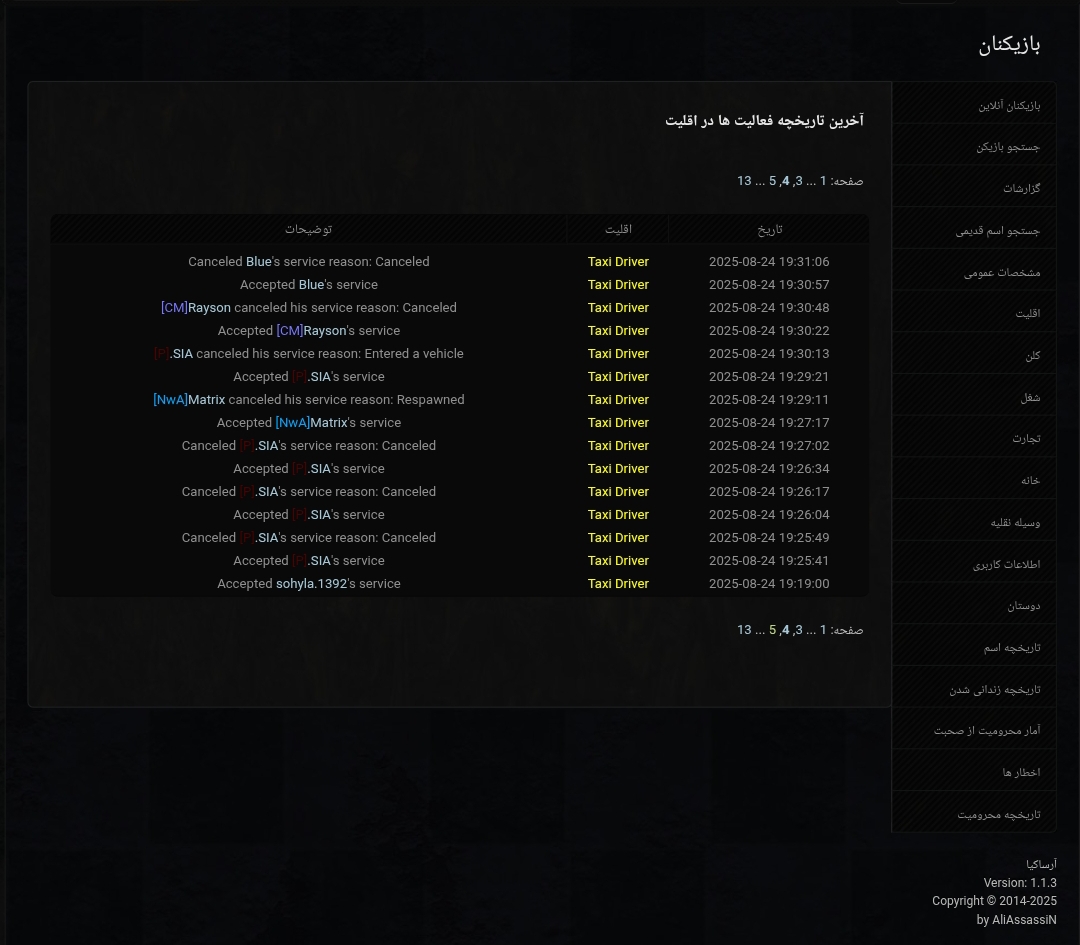This screenshot has height=945, width=1080.
Task: Go to گزارشات in the sidebar
Action: [x=974, y=187]
